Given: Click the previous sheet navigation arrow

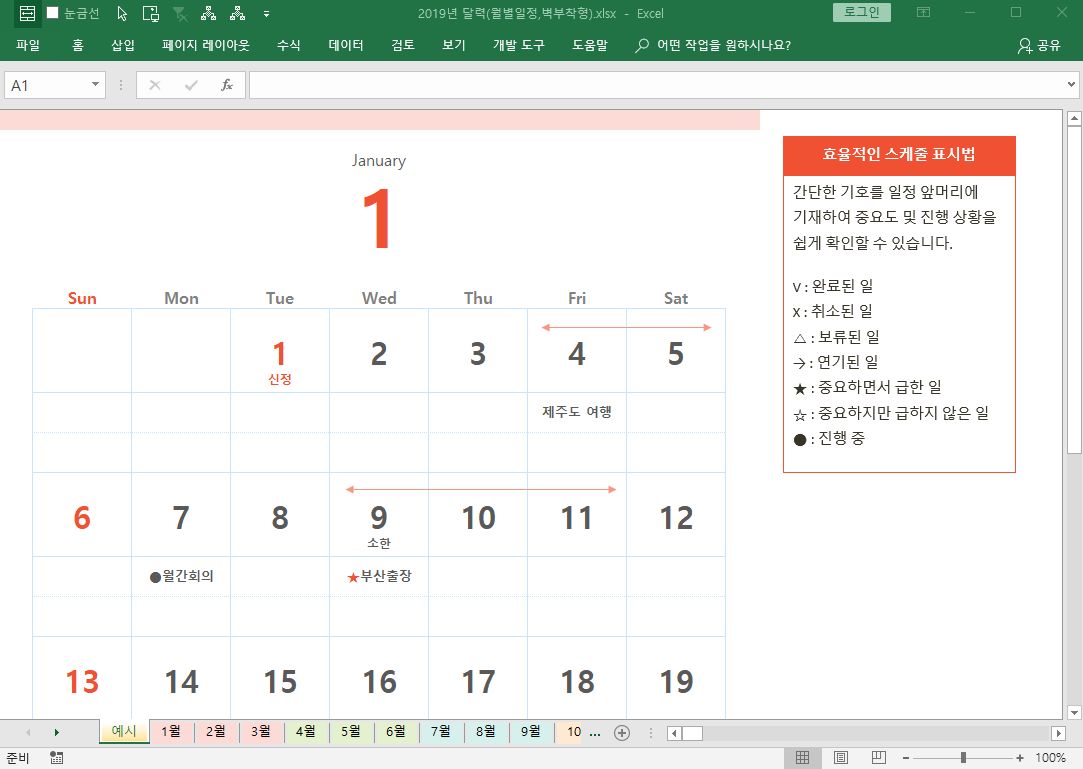Looking at the screenshot, I should tap(28, 732).
